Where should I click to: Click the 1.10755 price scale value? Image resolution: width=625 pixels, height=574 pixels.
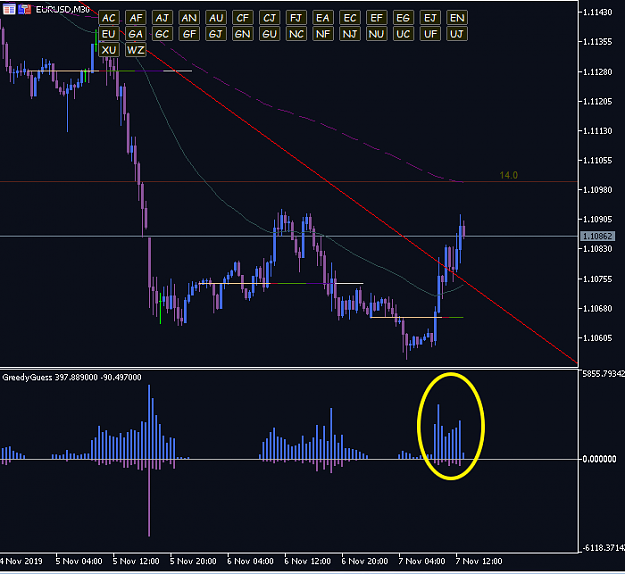coord(597,279)
